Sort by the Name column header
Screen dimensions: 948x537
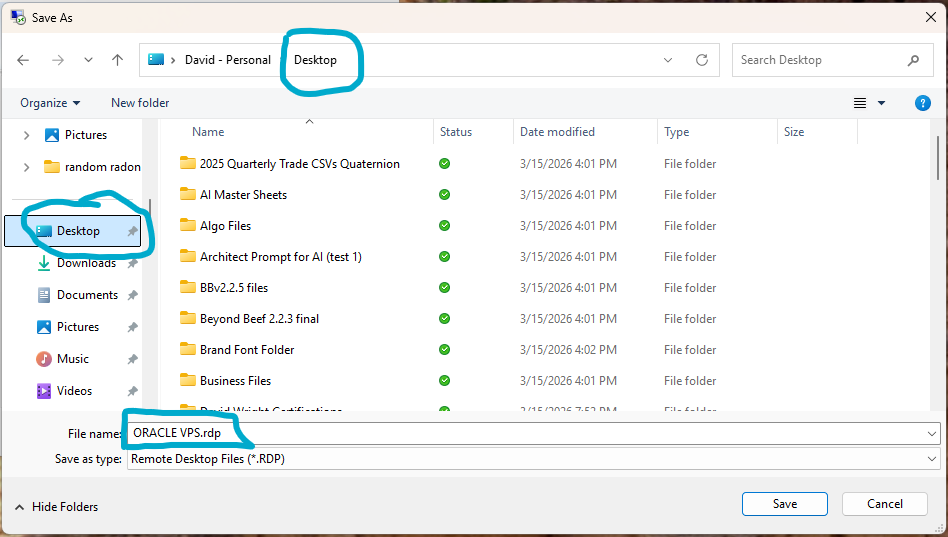[x=208, y=132]
